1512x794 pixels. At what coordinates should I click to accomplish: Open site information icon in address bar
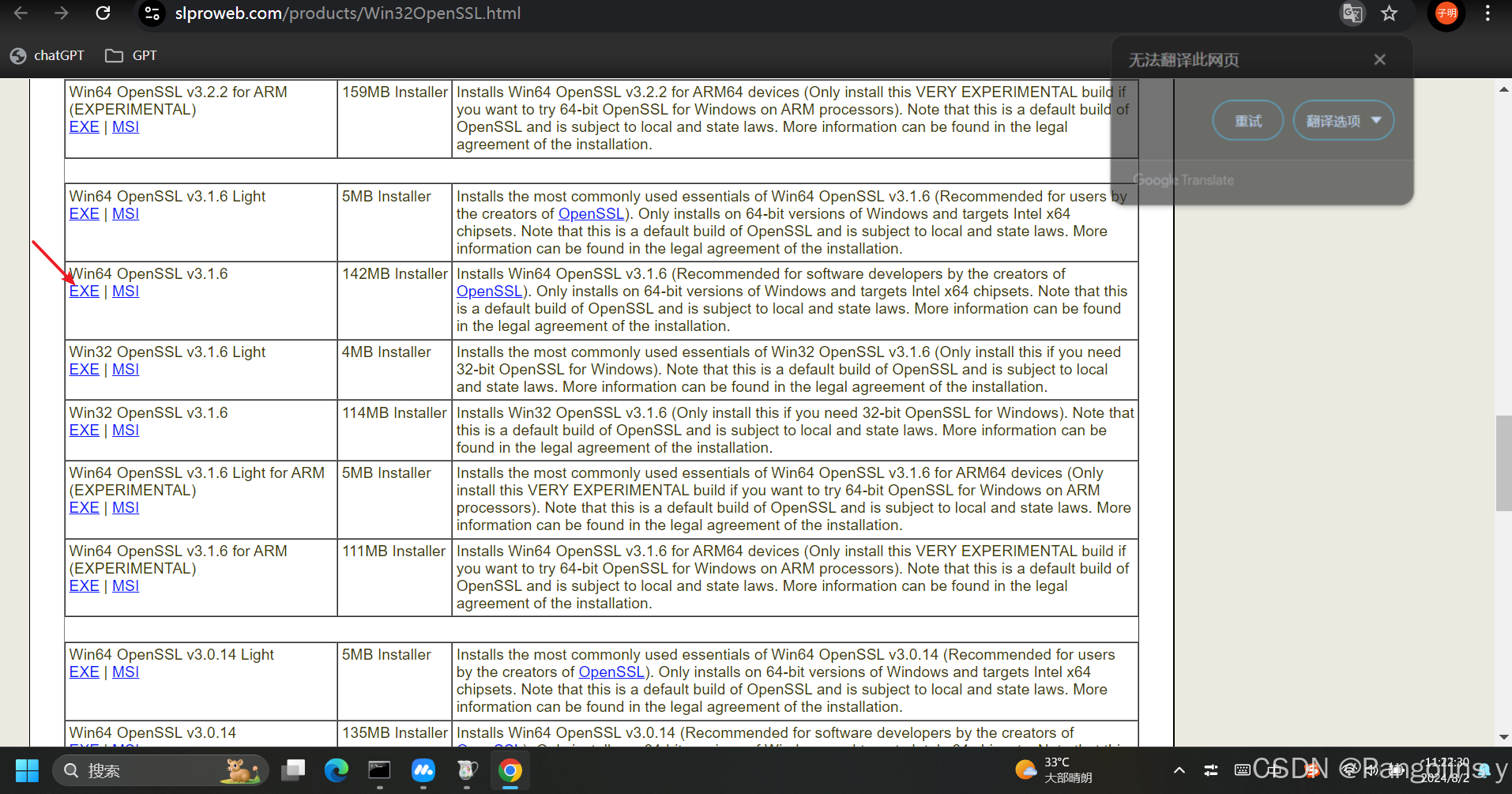[x=152, y=13]
